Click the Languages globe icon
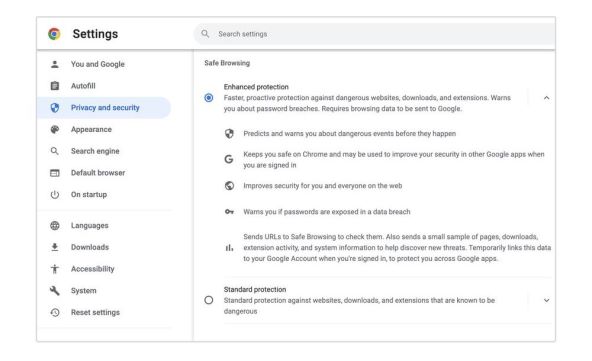 (55, 225)
